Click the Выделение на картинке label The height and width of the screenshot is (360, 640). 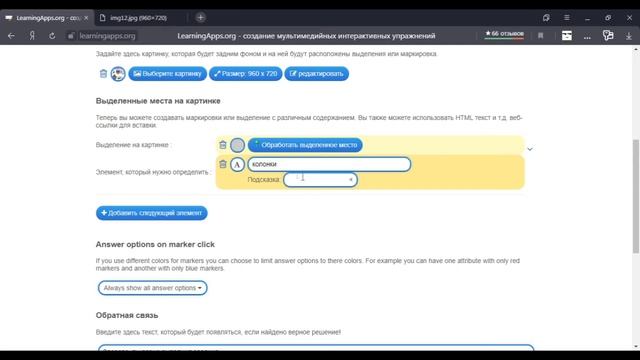[x=134, y=145]
